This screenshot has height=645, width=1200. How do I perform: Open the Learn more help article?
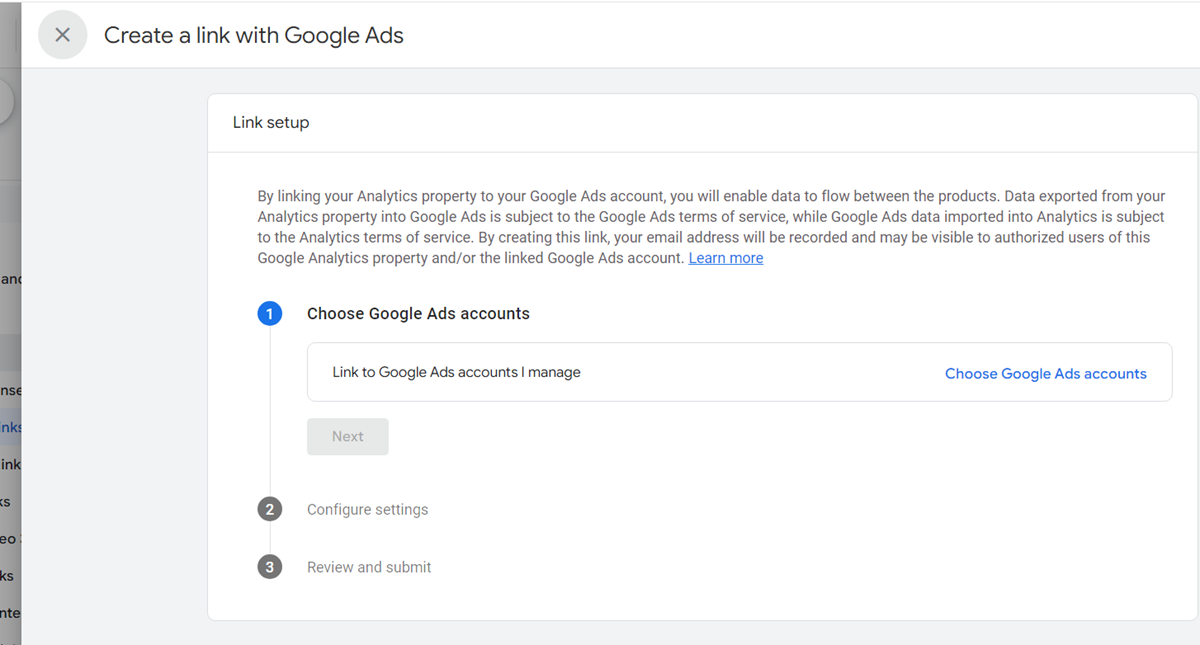[x=726, y=257]
